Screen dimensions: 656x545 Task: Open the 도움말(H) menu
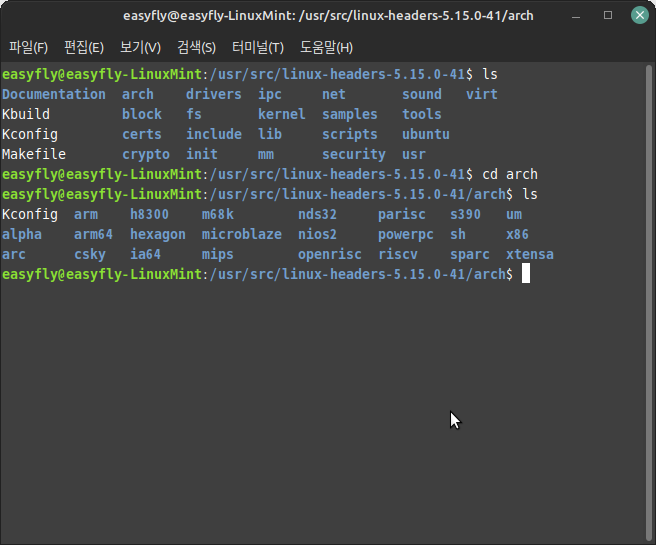click(326, 47)
